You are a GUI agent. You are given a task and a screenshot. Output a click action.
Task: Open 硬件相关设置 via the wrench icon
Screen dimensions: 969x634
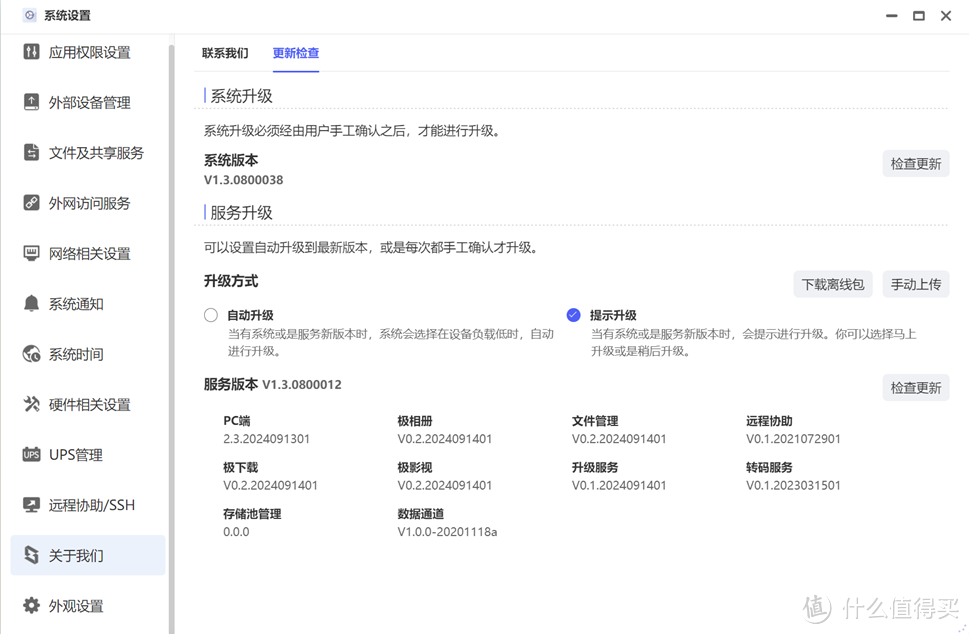(30, 404)
